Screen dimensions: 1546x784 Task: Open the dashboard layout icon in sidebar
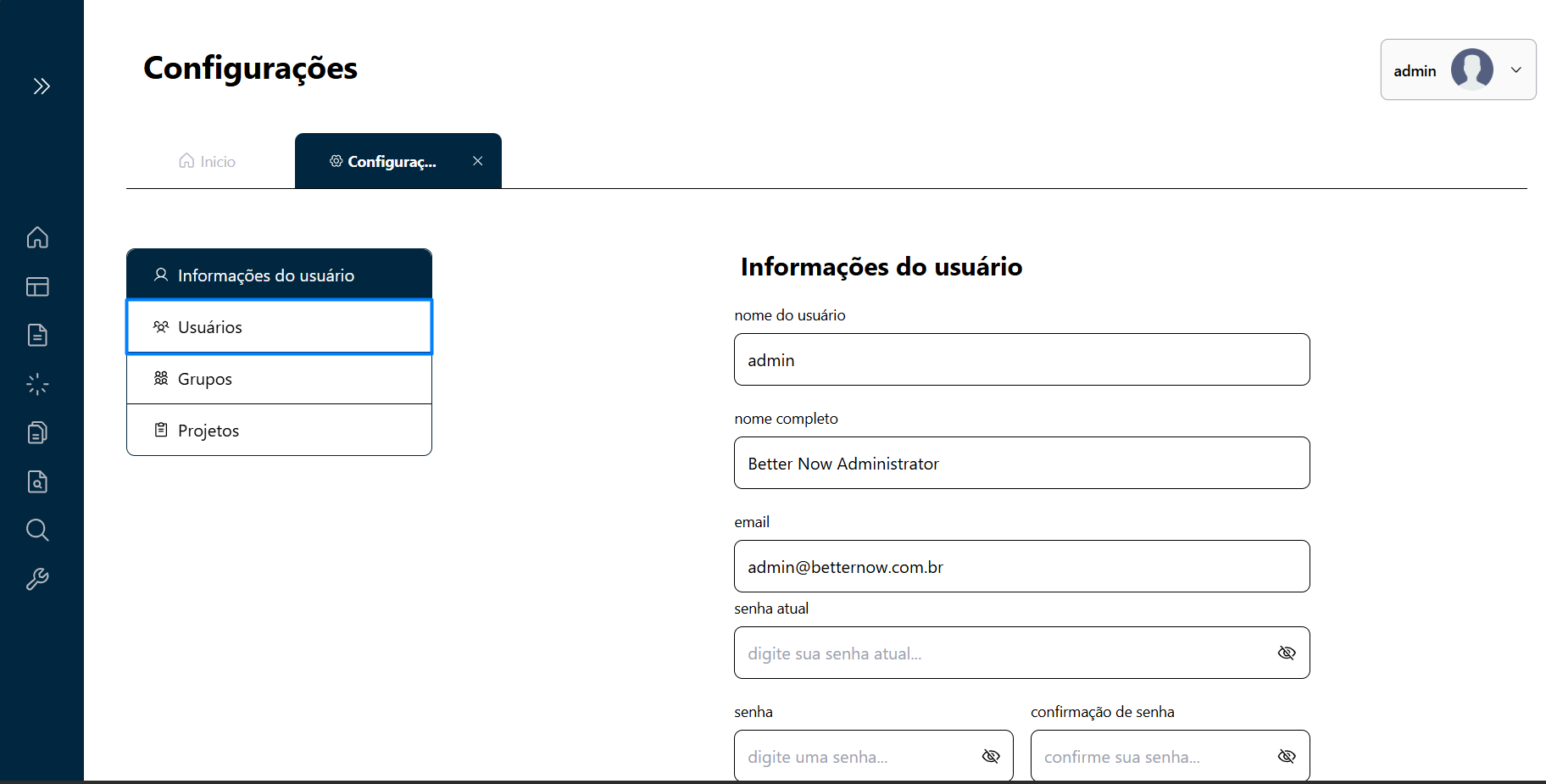(37, 286)
